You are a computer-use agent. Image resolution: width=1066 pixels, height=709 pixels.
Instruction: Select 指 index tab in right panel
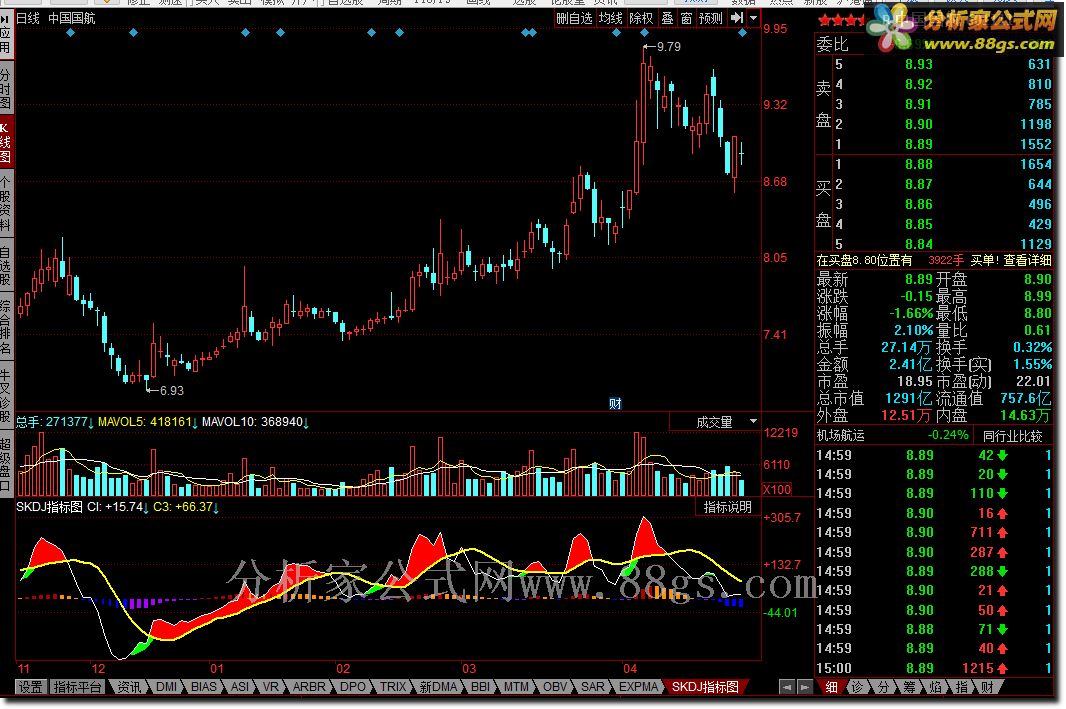961,687
